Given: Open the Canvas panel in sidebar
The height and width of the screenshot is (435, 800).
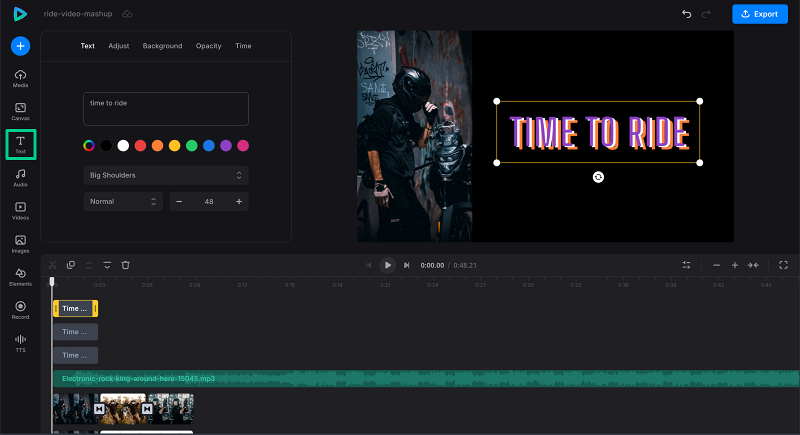Looking at the screenshot, I should point(20,112).
